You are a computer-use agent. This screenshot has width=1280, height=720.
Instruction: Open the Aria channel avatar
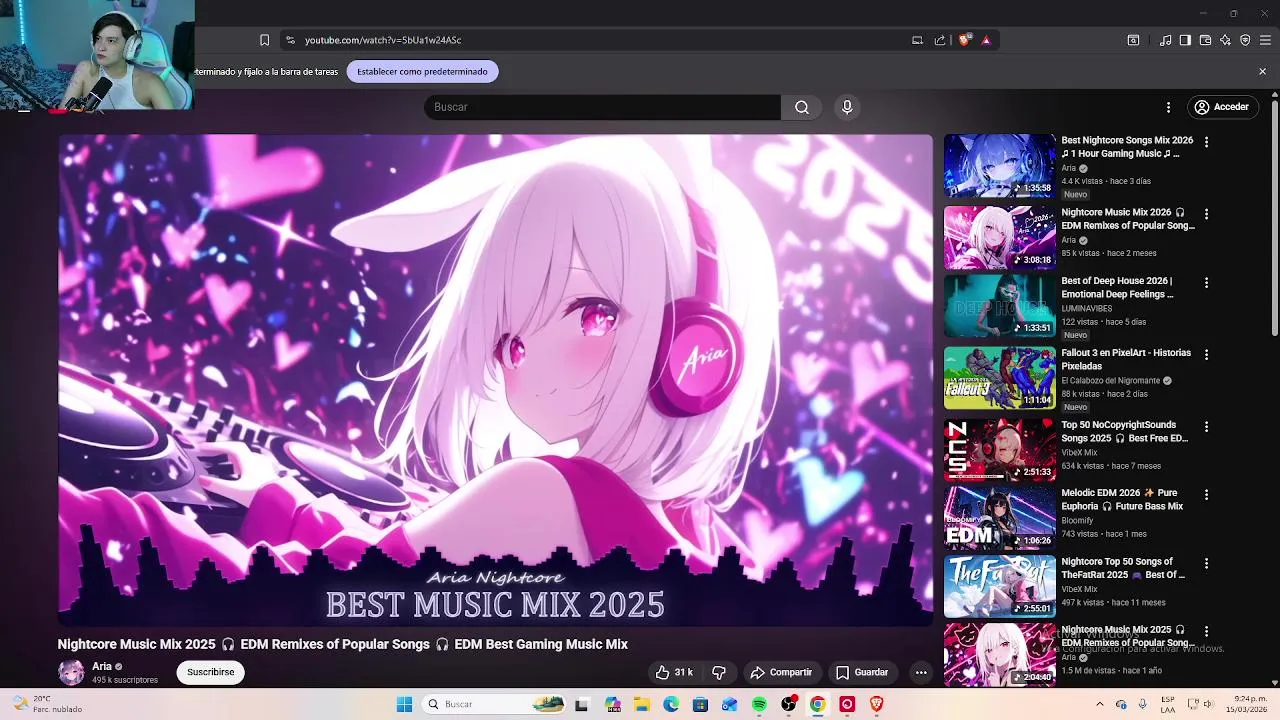71,673
